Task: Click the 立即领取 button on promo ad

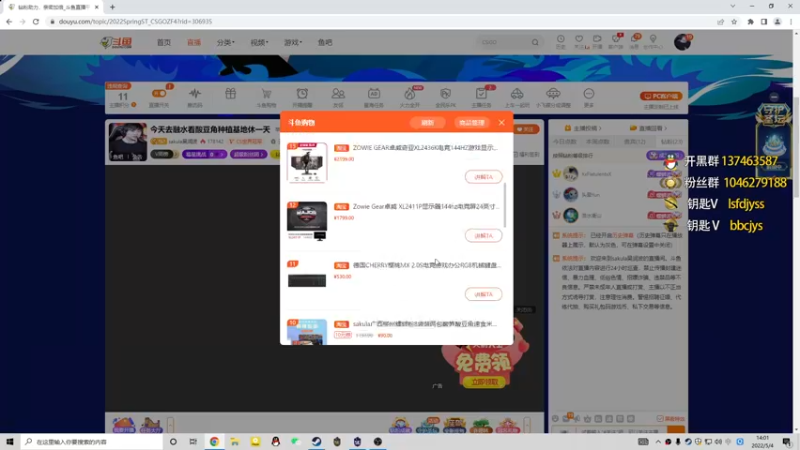Action: point(484,382)
